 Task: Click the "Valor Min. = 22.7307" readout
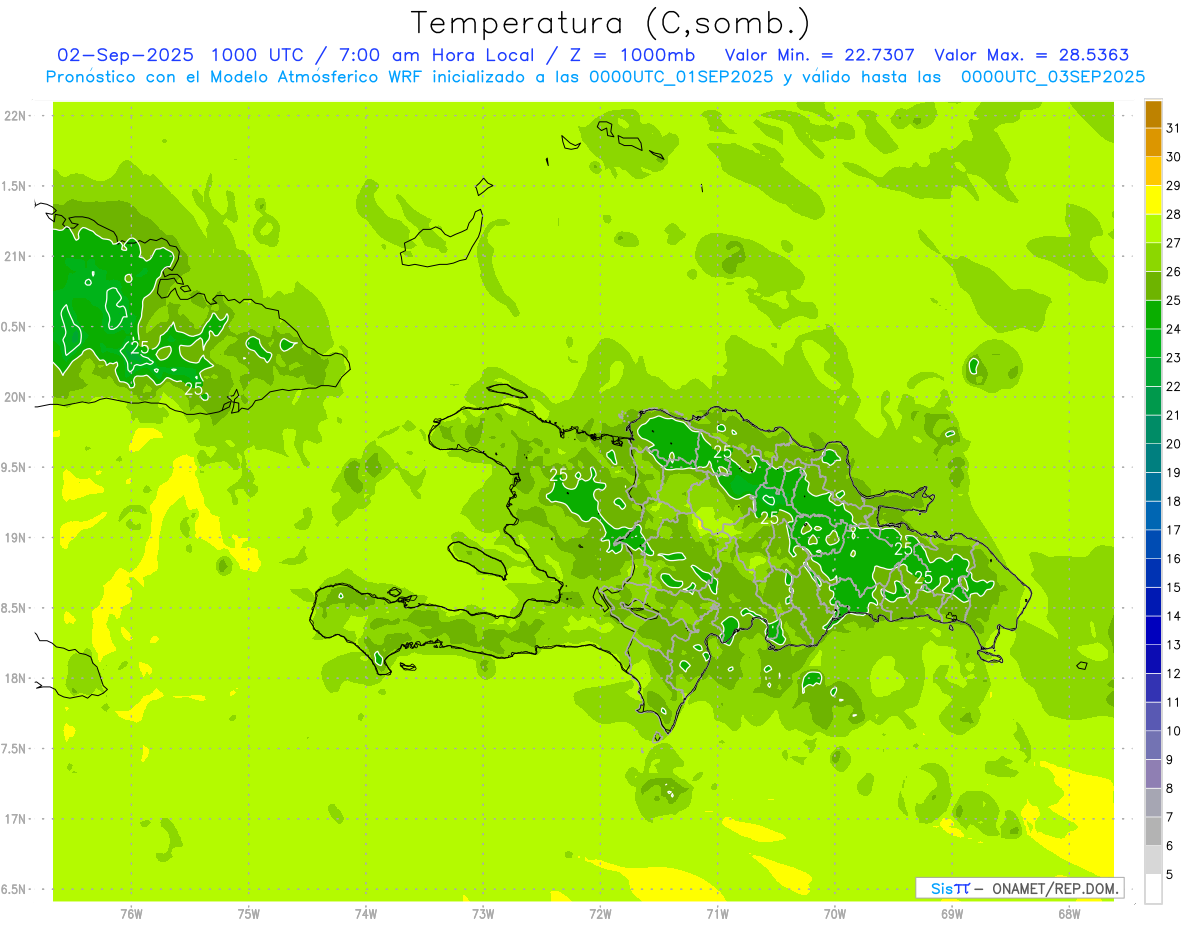819,56
